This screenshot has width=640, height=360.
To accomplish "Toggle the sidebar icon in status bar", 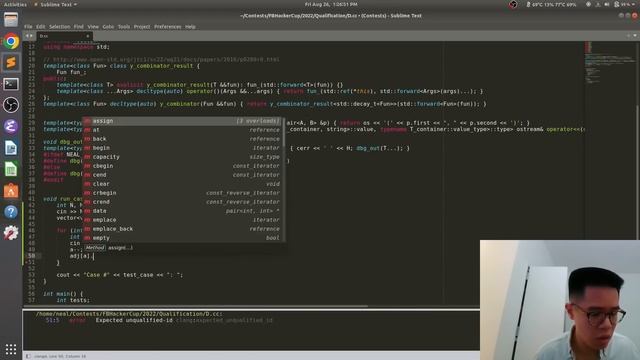I will pyautogui.click(x=28, y=356).
